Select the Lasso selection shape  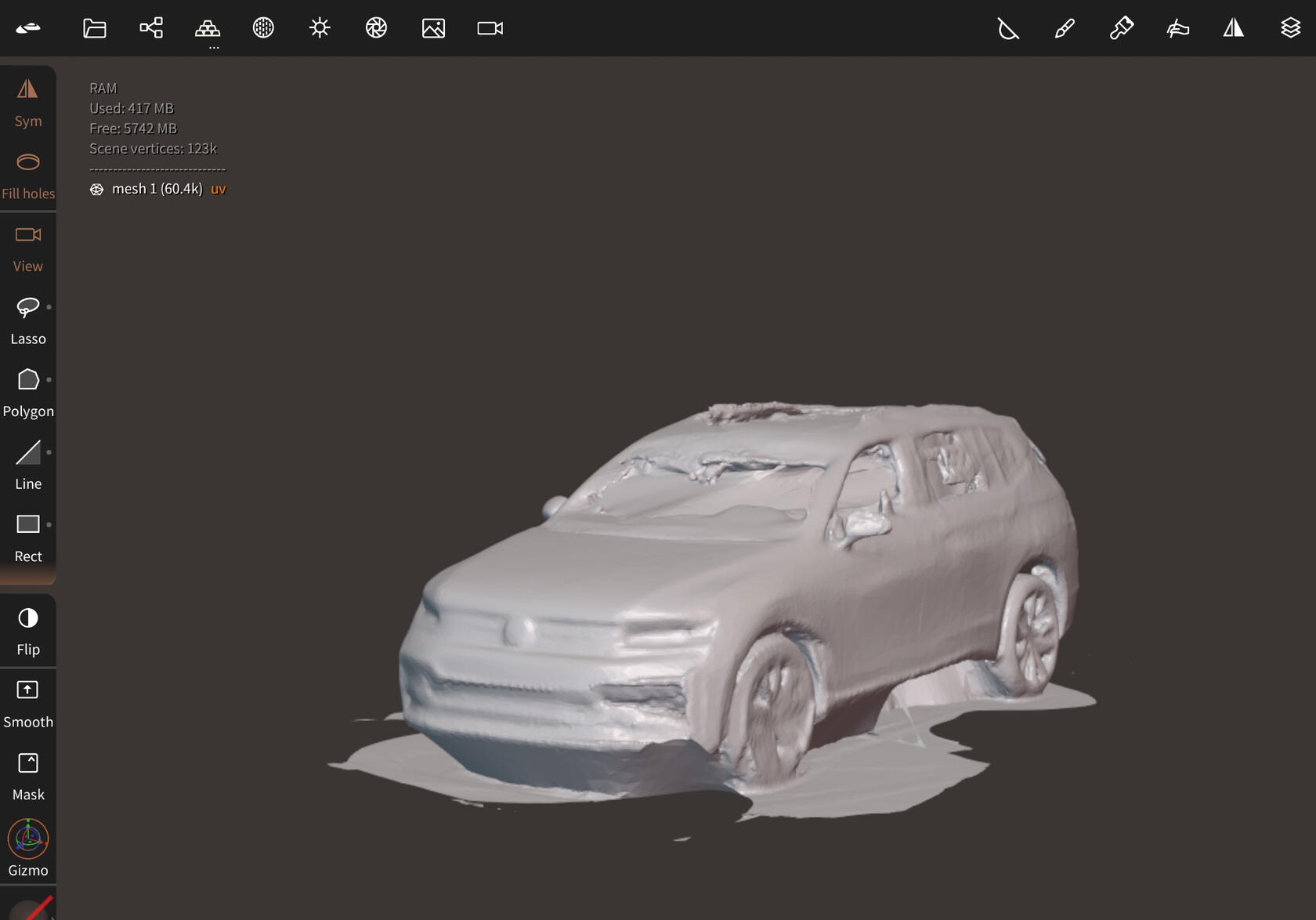coord(28,321)
